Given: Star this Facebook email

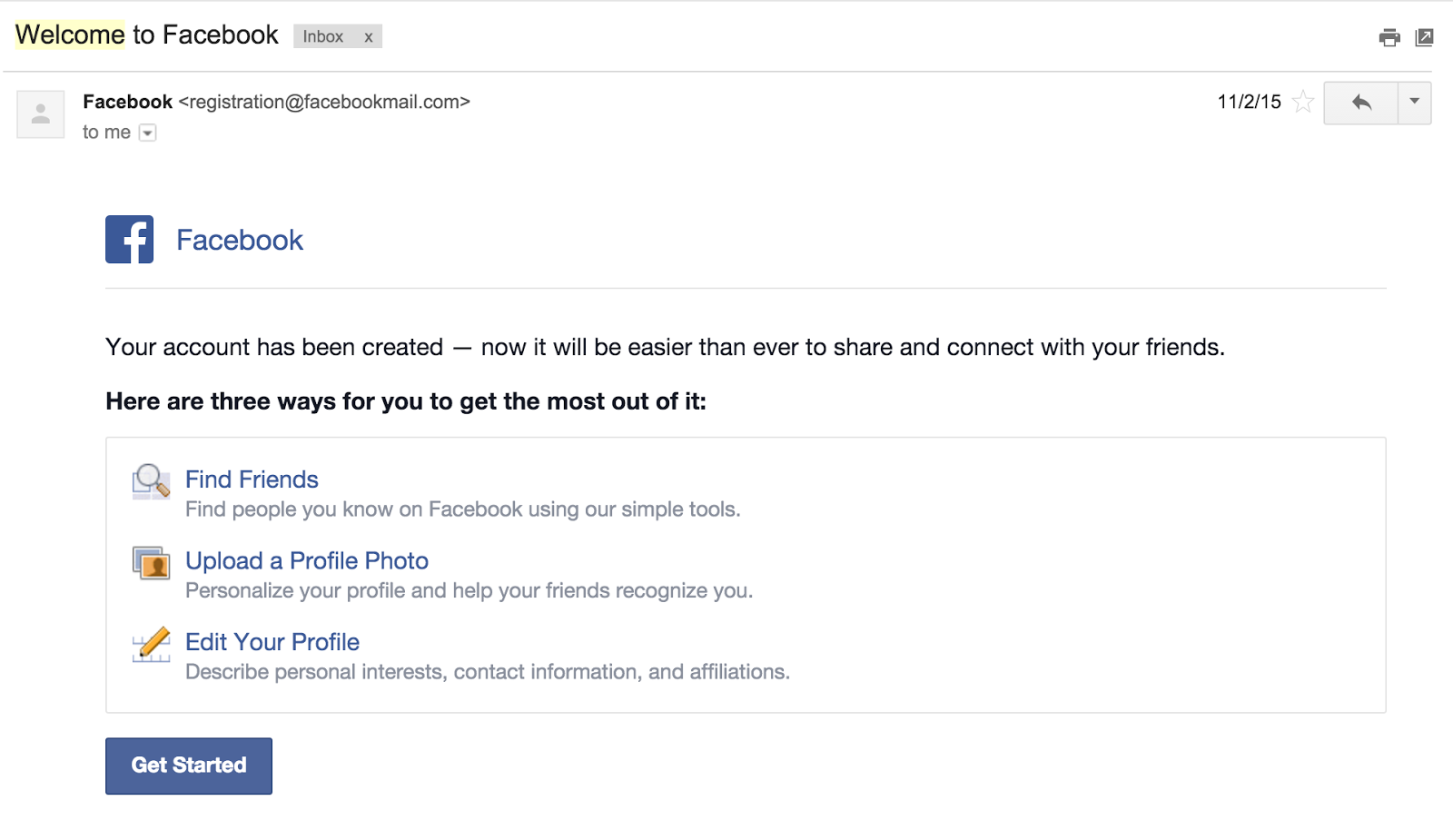Looking at the screenshot, I should [x=1303, y=102].
